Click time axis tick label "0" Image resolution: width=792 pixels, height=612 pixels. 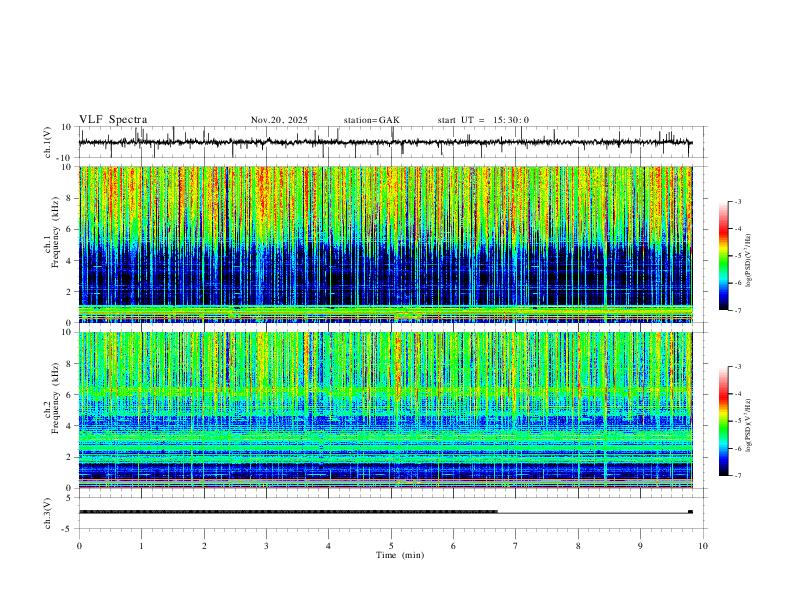[79, 546]
